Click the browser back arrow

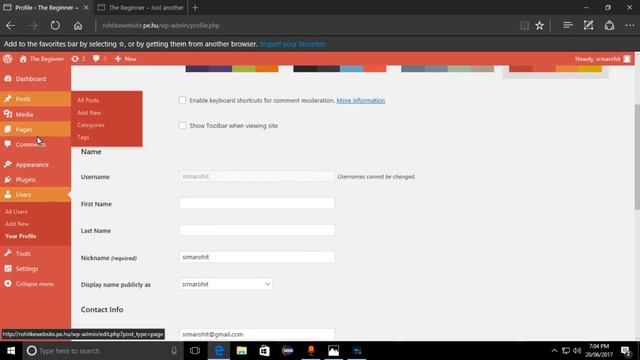tap(11, 25)
